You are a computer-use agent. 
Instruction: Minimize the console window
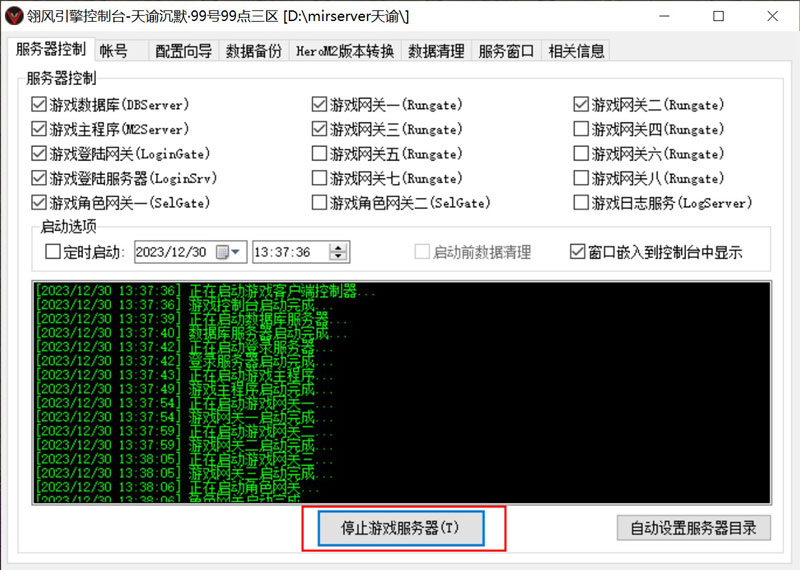(664, 16)
